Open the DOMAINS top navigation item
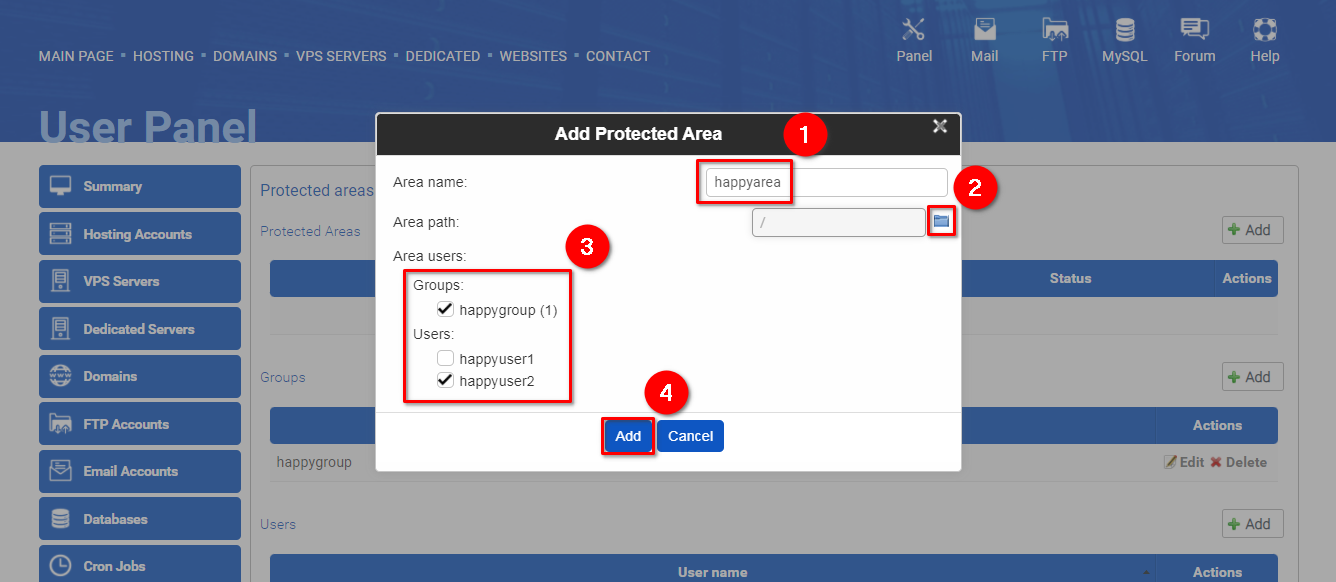Screen dimensions: 1336x582 [245, 56]
